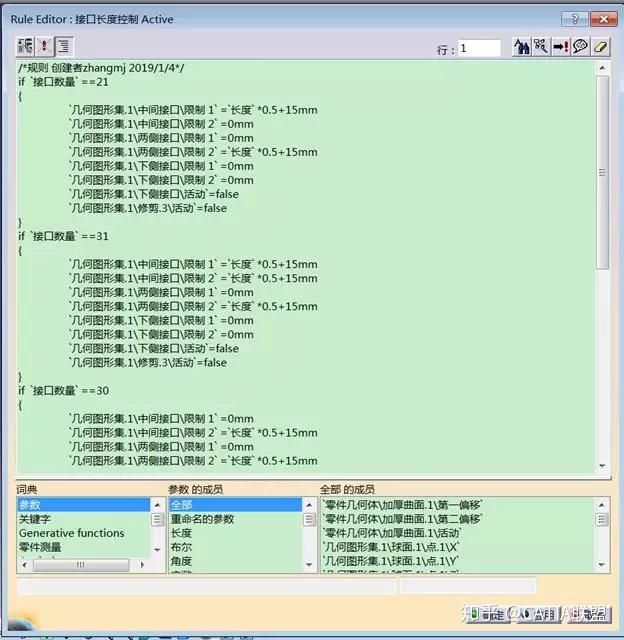Select parameter 加厚曲面.1\活动
This screenshot has height=640, width=624.
click(x=392, y=533)
